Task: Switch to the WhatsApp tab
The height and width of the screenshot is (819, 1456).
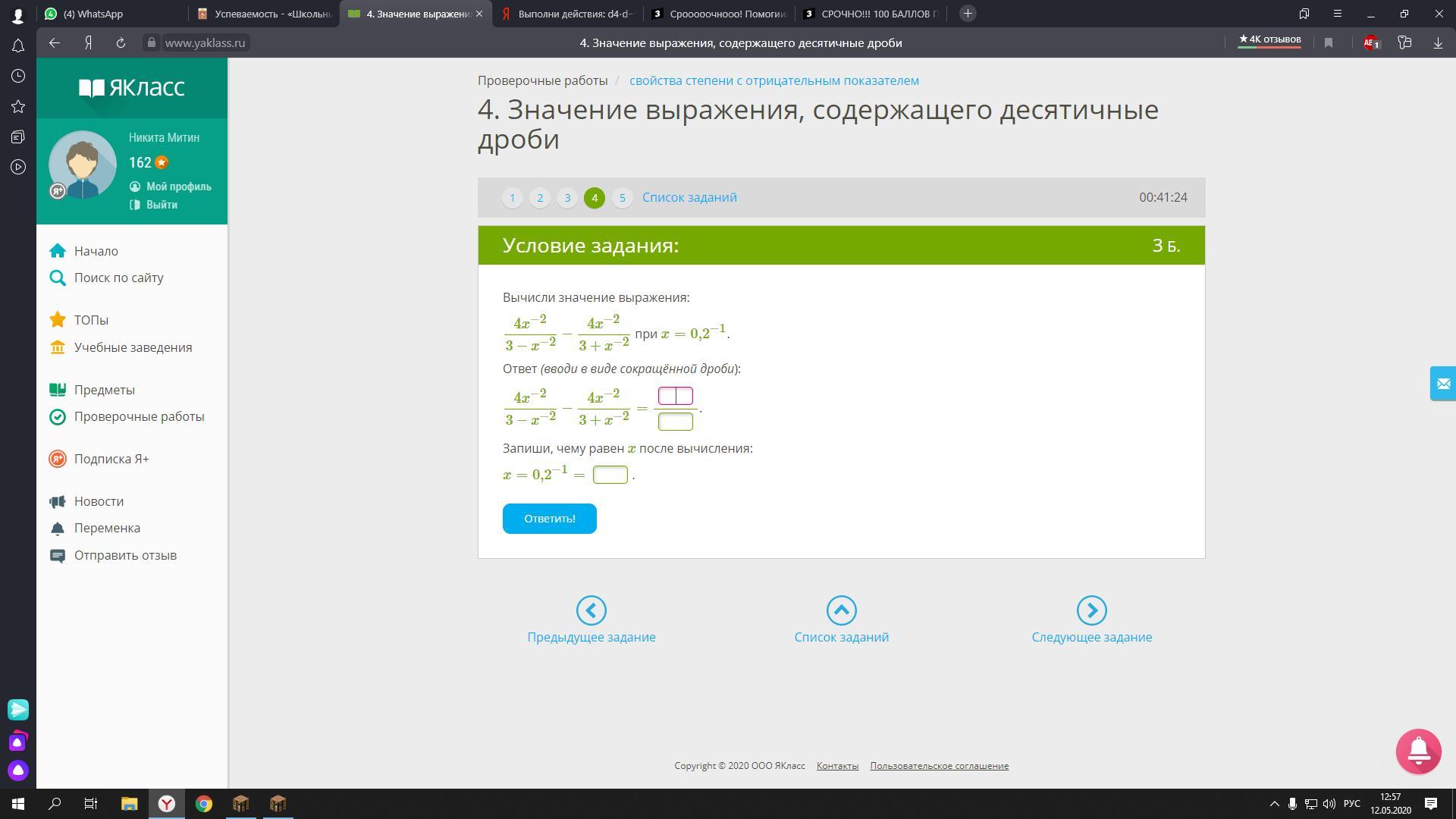Action: click(93, 14)
